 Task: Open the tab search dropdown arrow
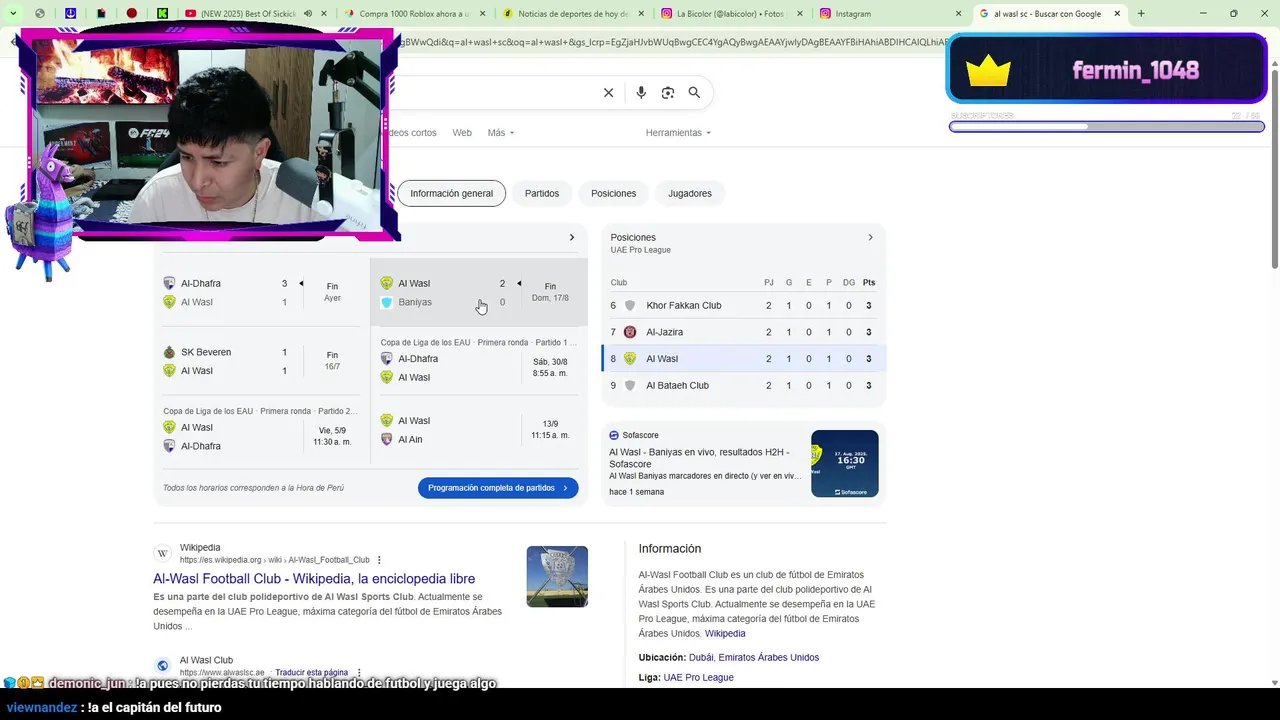pos(13,14)
